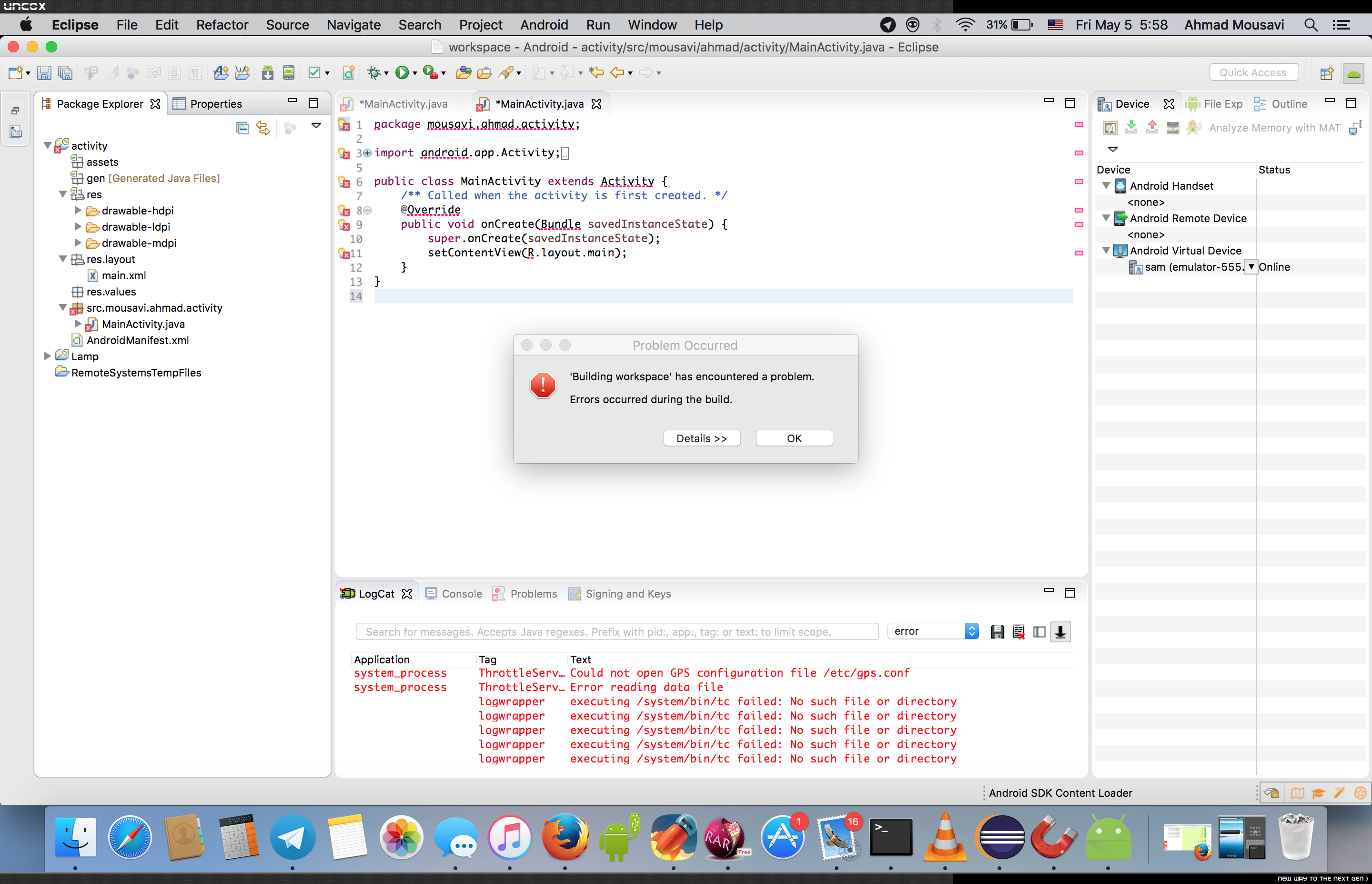The image size is (1372, 884).
Task: Expand the Lamp project node
Action: click(48, 356)
